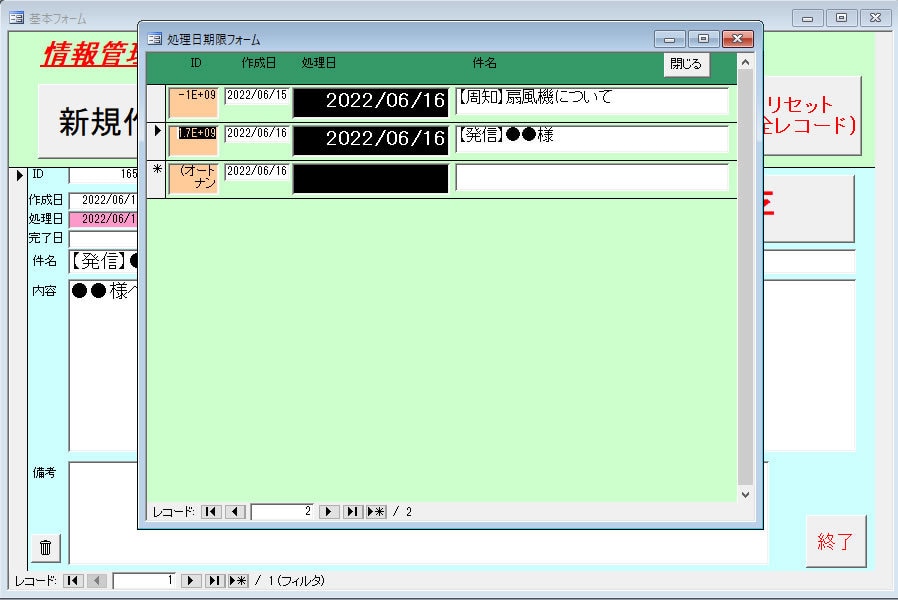Click the リセット (全レコード) button

point(812,115)
